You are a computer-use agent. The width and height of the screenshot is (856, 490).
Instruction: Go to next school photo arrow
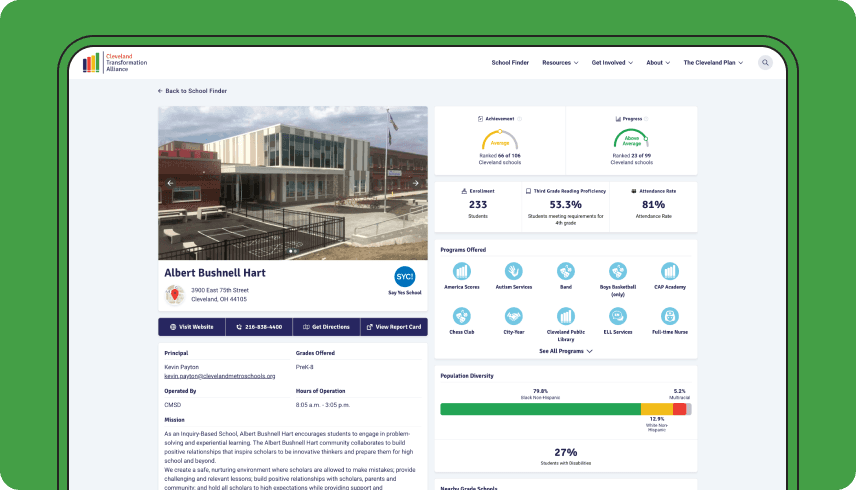click(415, 183)
